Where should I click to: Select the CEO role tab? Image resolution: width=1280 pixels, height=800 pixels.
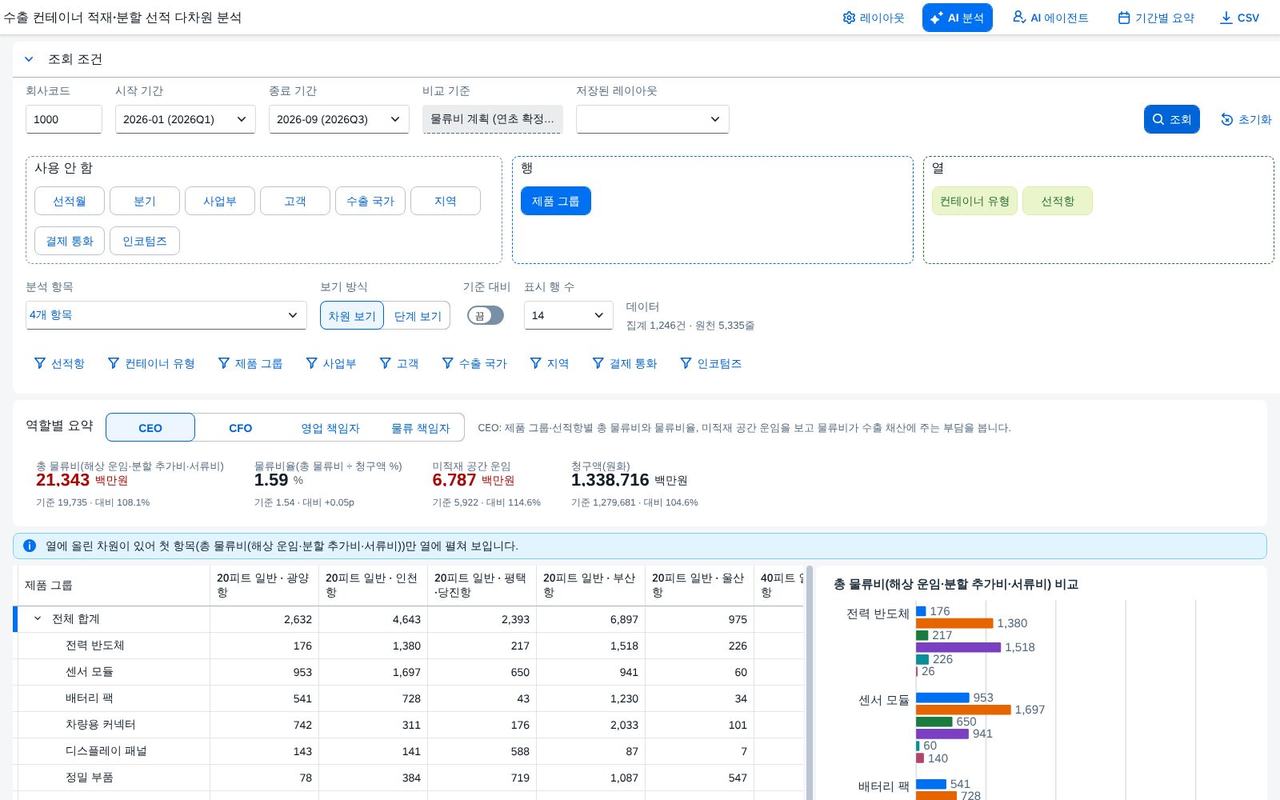point(150,428)
